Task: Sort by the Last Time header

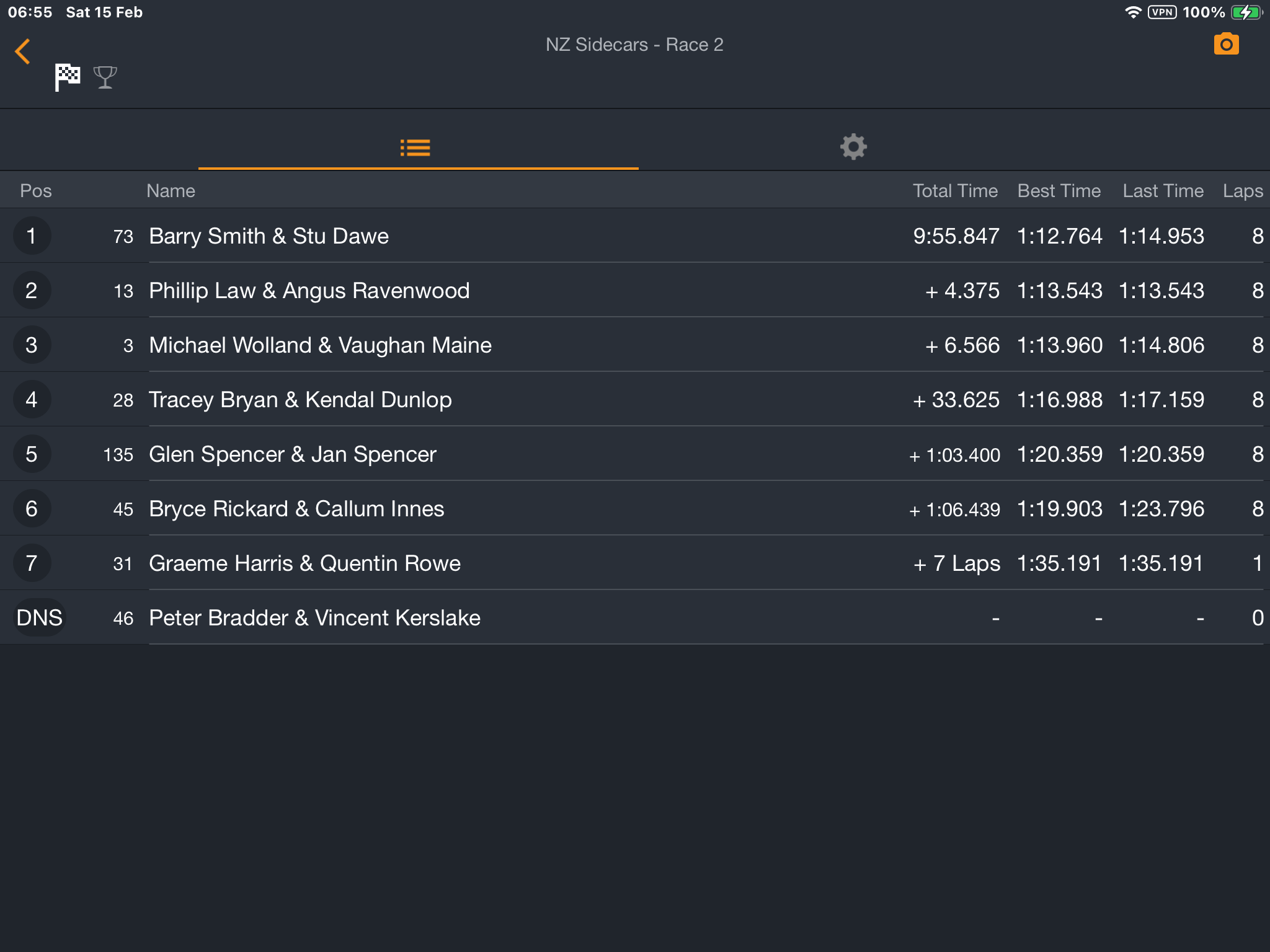Action: click(x=1163, y=191)
